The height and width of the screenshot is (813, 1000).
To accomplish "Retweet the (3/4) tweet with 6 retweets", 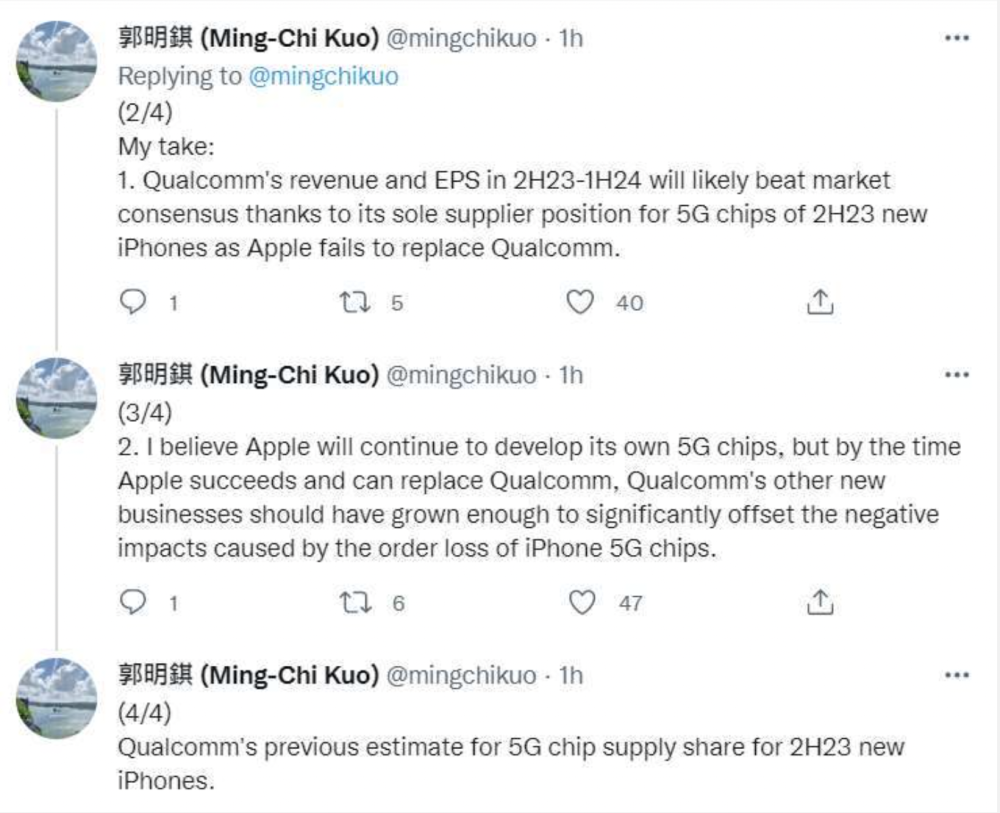I will pos(355,603).
